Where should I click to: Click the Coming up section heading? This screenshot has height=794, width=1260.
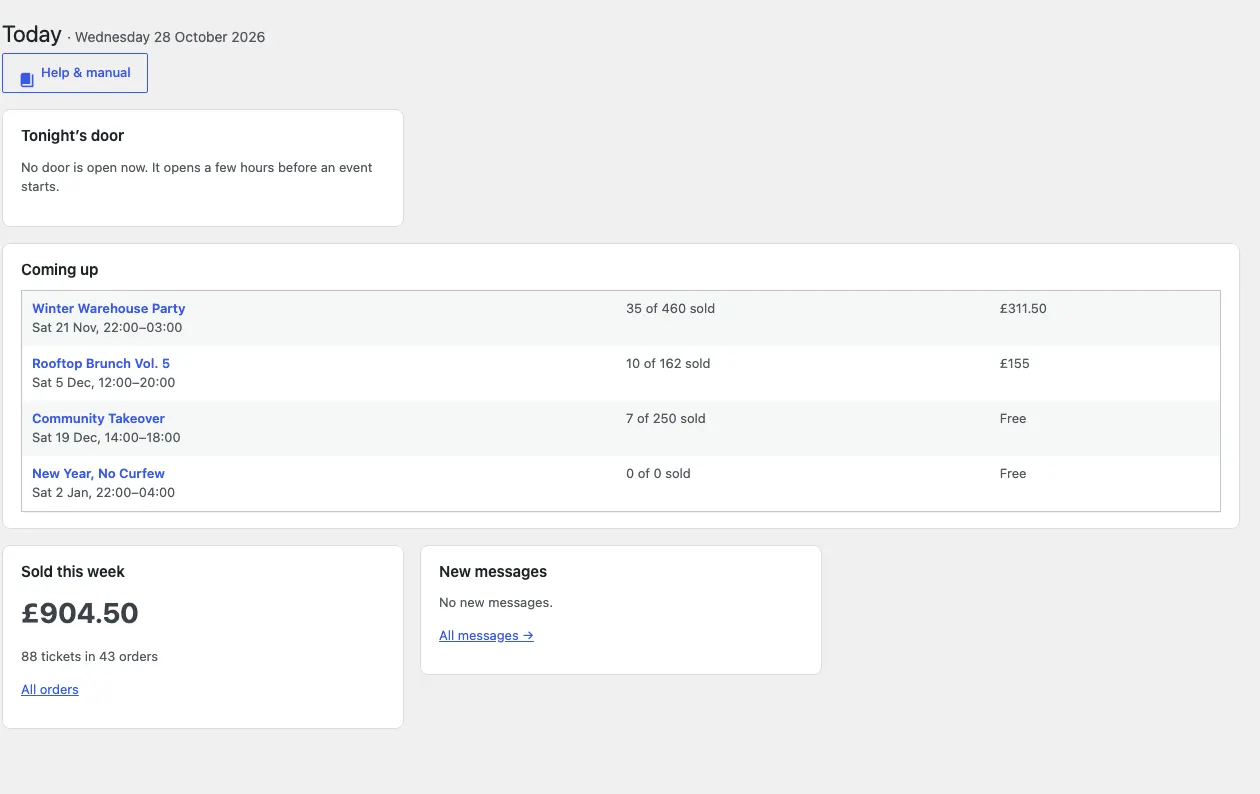pyautogui.click(x=60, y=270)
